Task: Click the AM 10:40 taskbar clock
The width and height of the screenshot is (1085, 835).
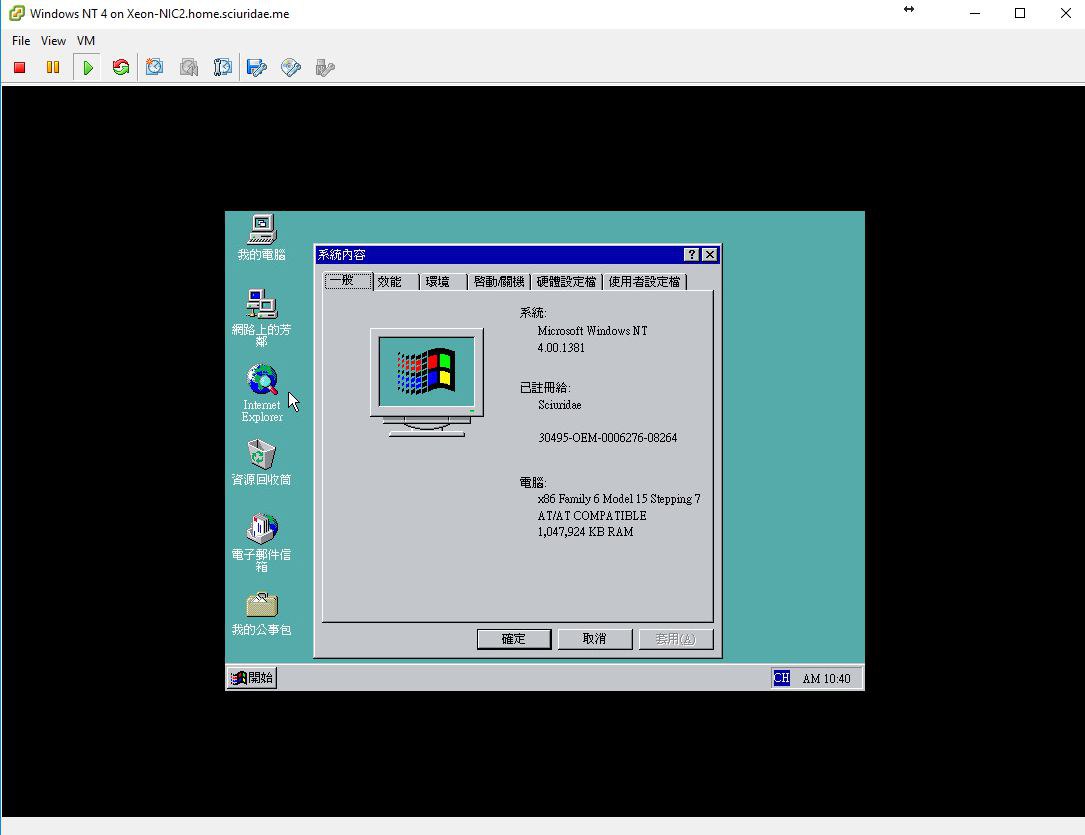Action: pyautogui.click(x=826, y=679)
